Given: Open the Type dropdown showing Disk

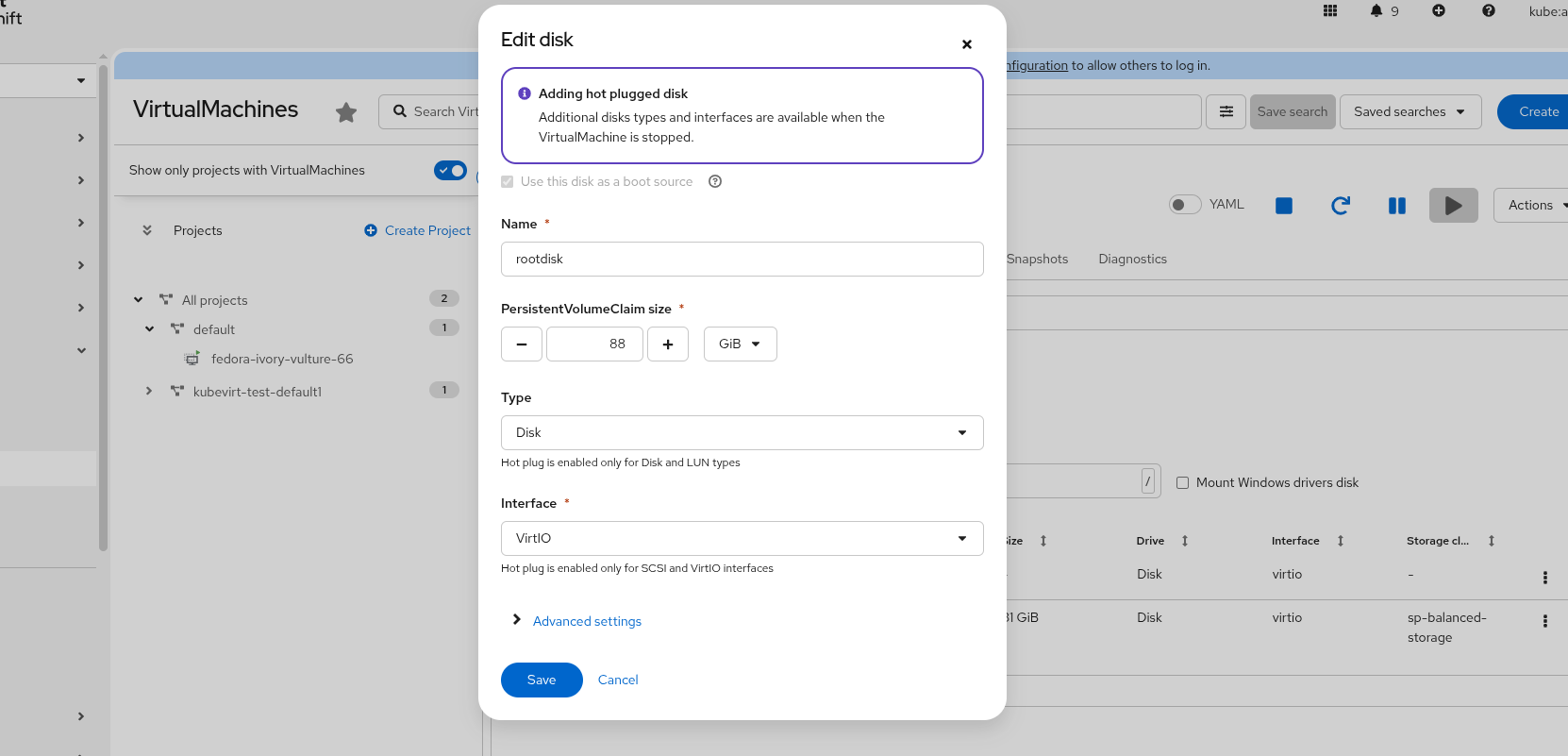Looking at the screenshot, I should 742,433.
